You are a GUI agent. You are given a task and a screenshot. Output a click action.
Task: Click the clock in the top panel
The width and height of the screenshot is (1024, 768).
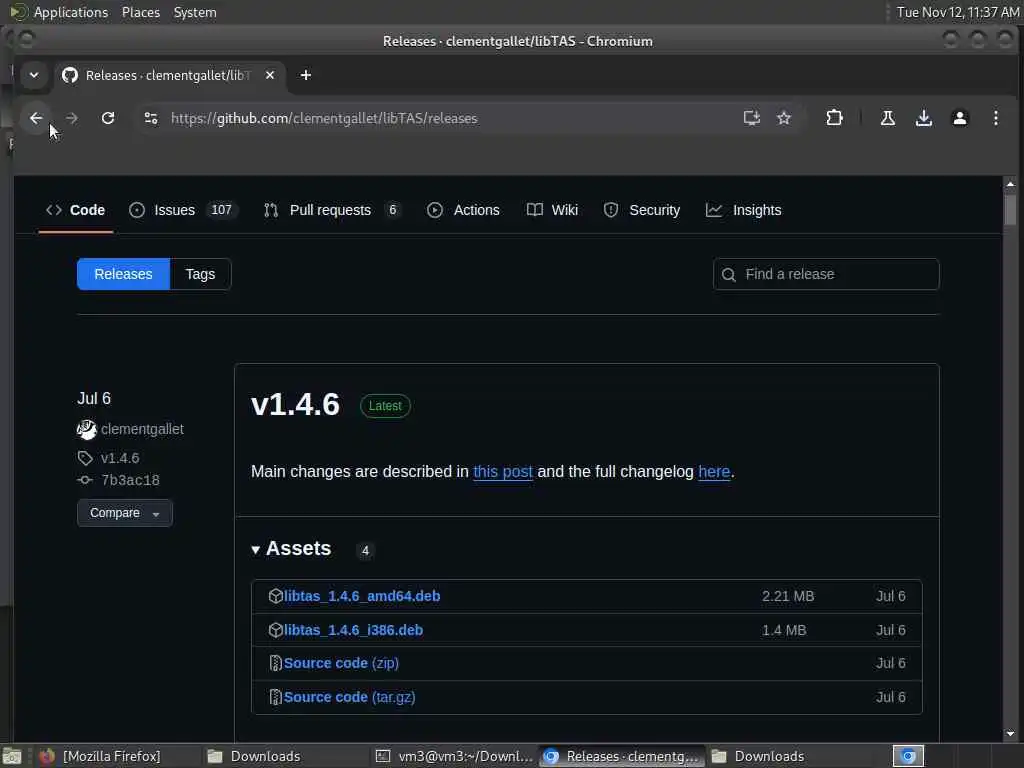[957, 12]
